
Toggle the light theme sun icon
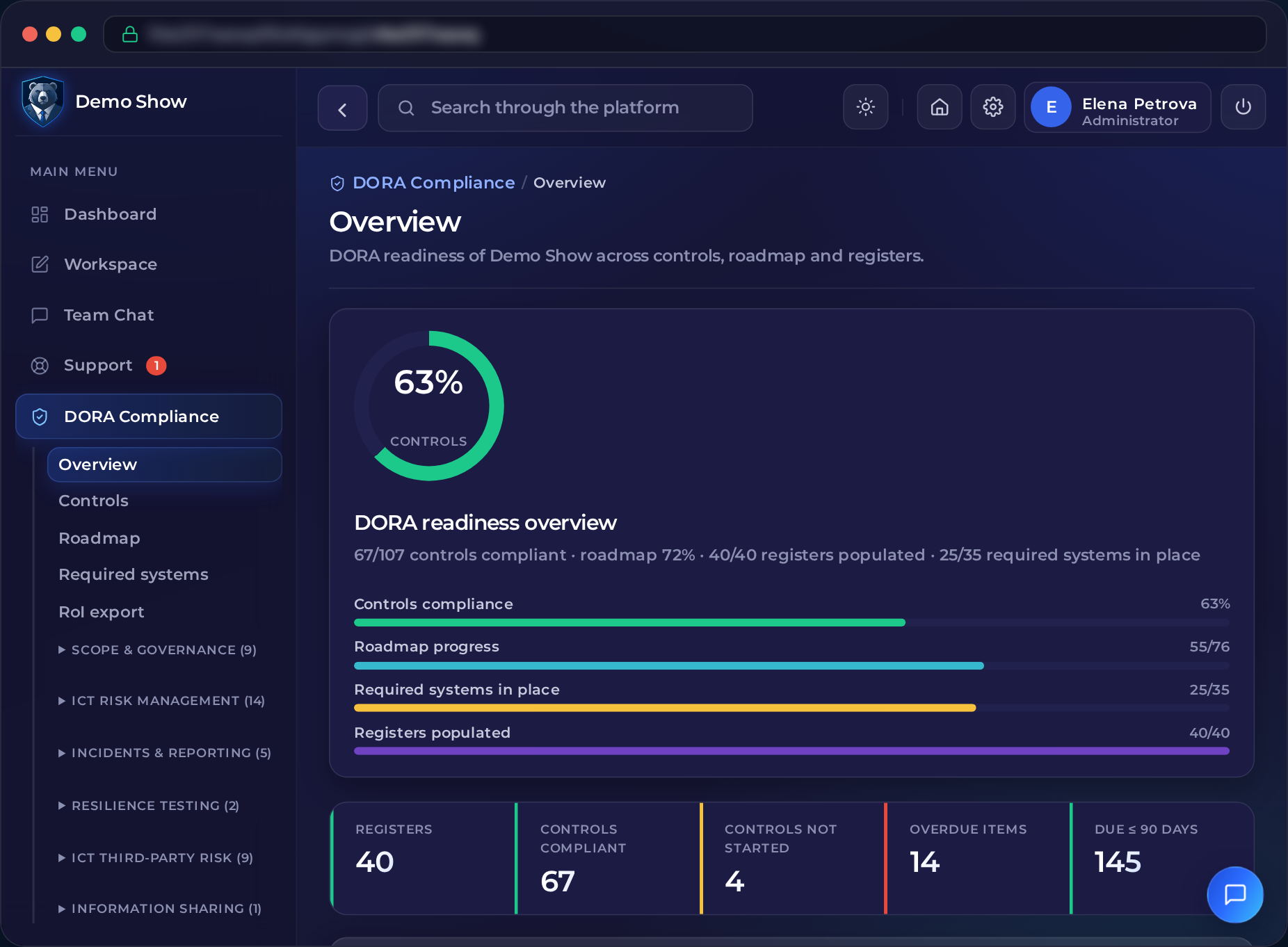(866, 107)
